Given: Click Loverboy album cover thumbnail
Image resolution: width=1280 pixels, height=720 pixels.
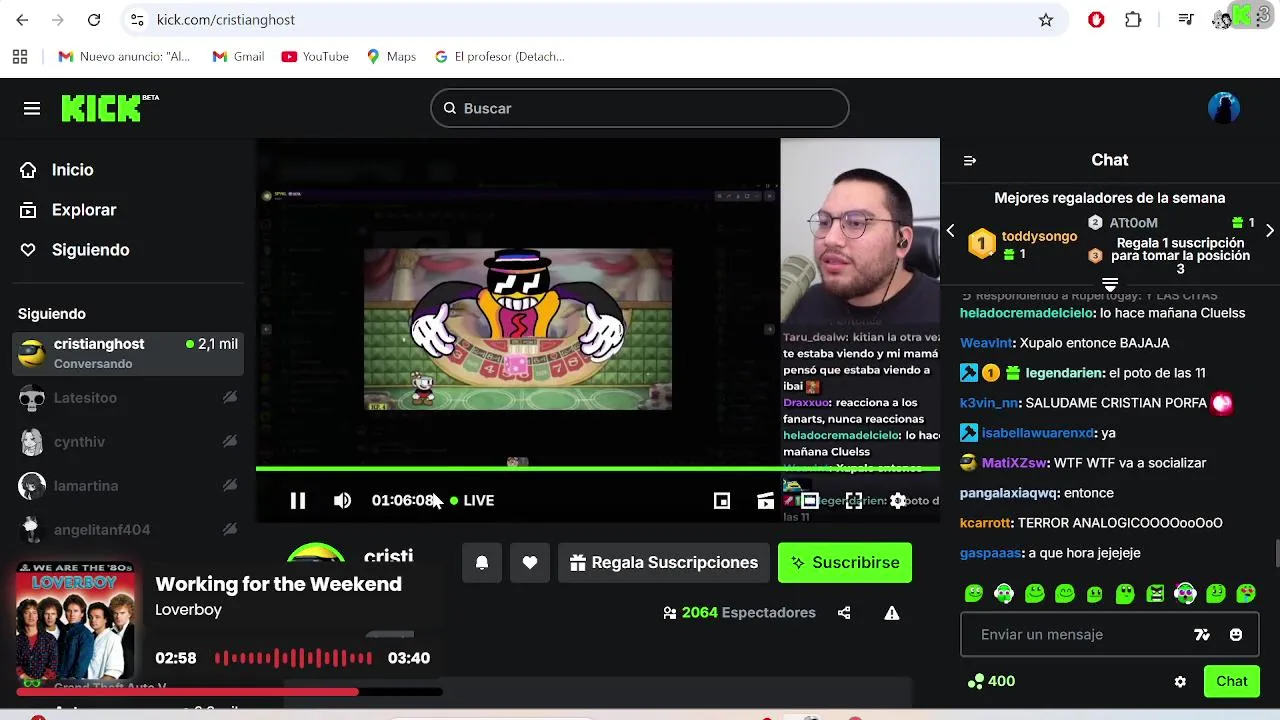Looking at the screenshot, I should [75, 622].
